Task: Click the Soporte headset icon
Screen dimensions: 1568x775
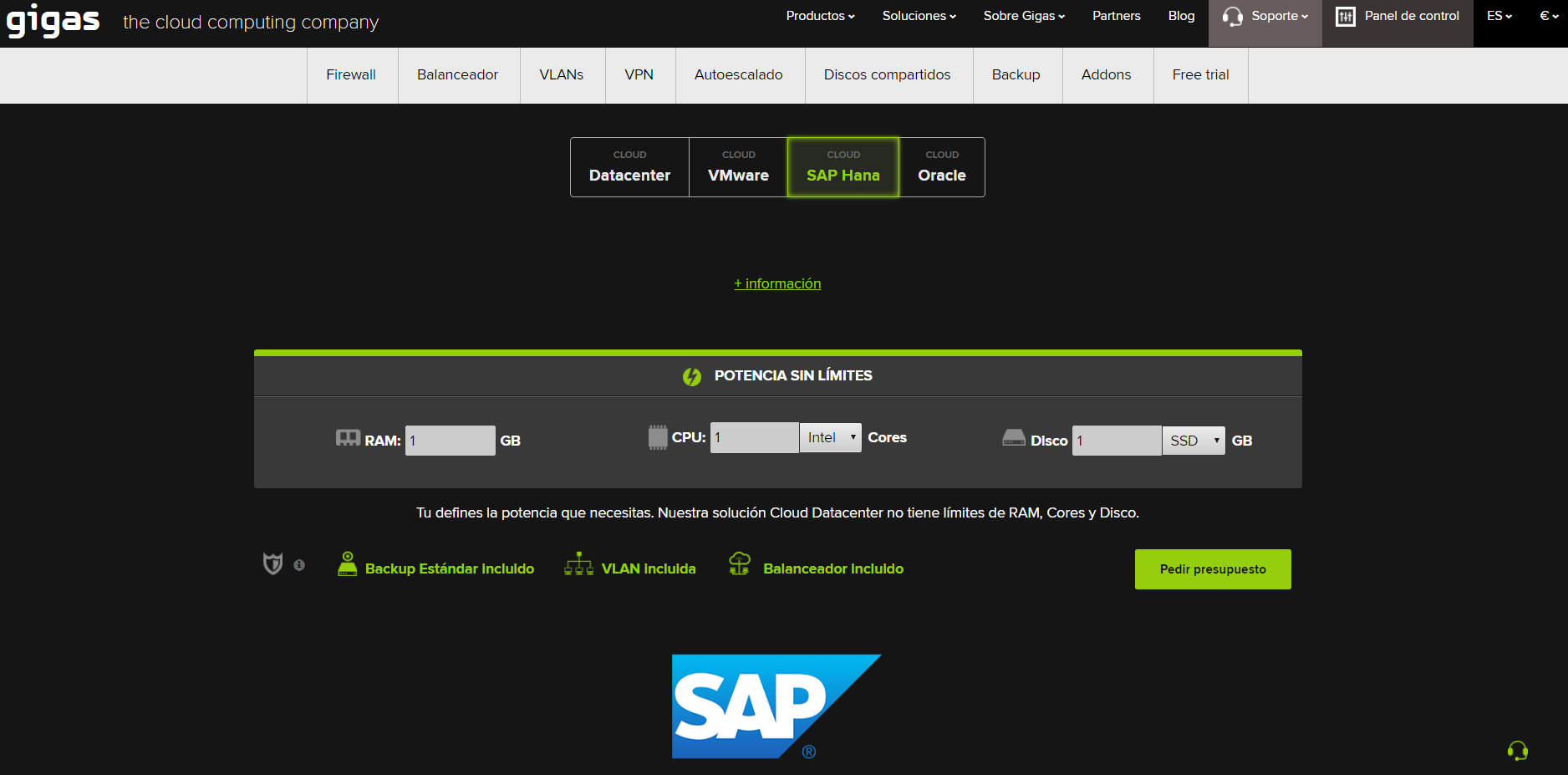Action: point(1232,17)
